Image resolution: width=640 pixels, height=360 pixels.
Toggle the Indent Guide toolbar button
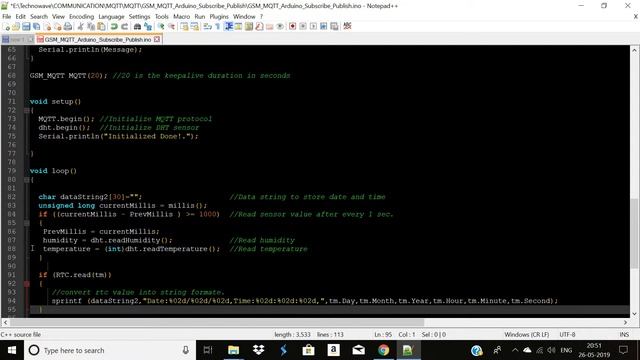[x=229, y=27]
